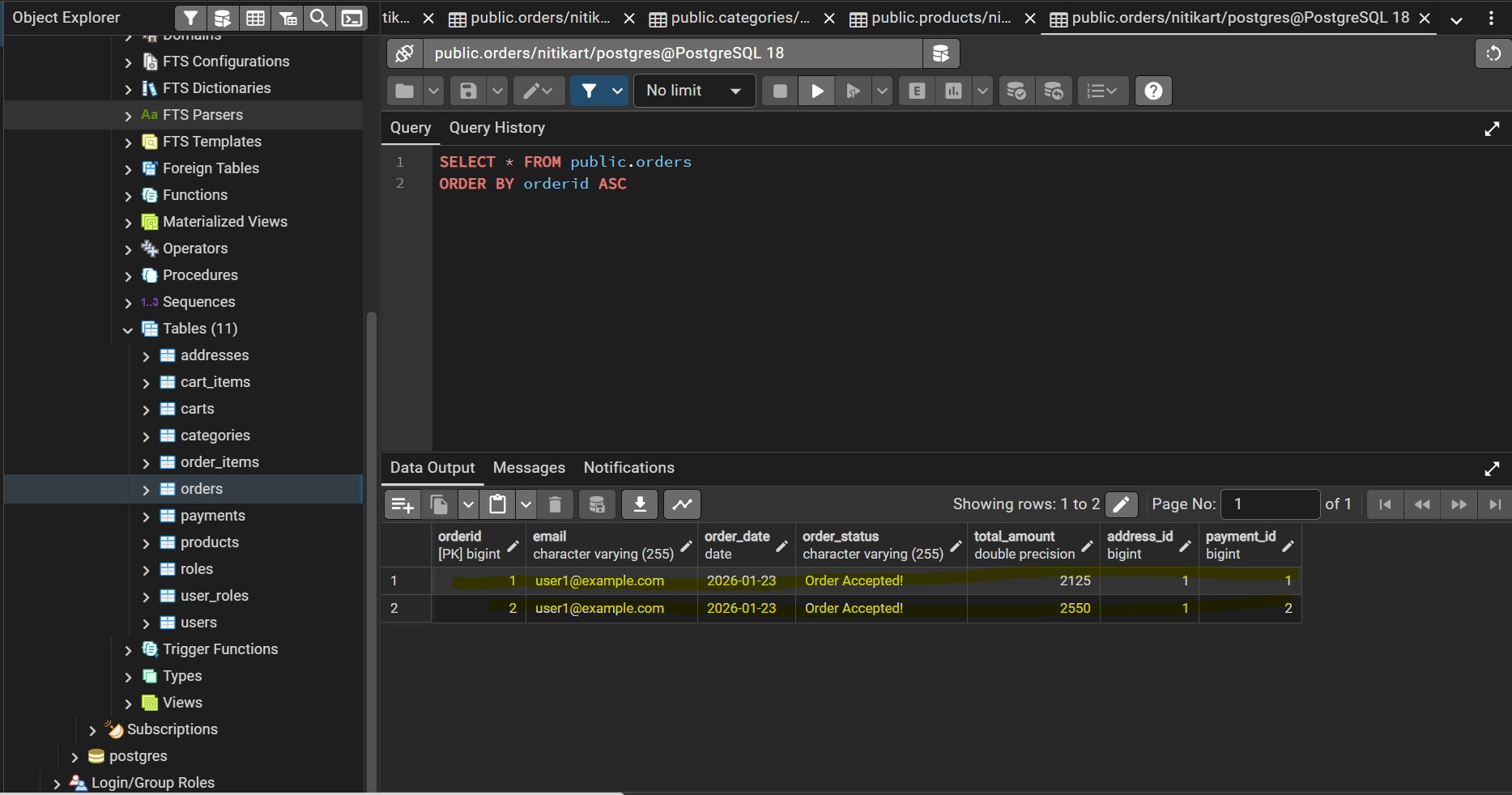
Task: Open the Graph Visualiser for results
Action: pos(682,504)
